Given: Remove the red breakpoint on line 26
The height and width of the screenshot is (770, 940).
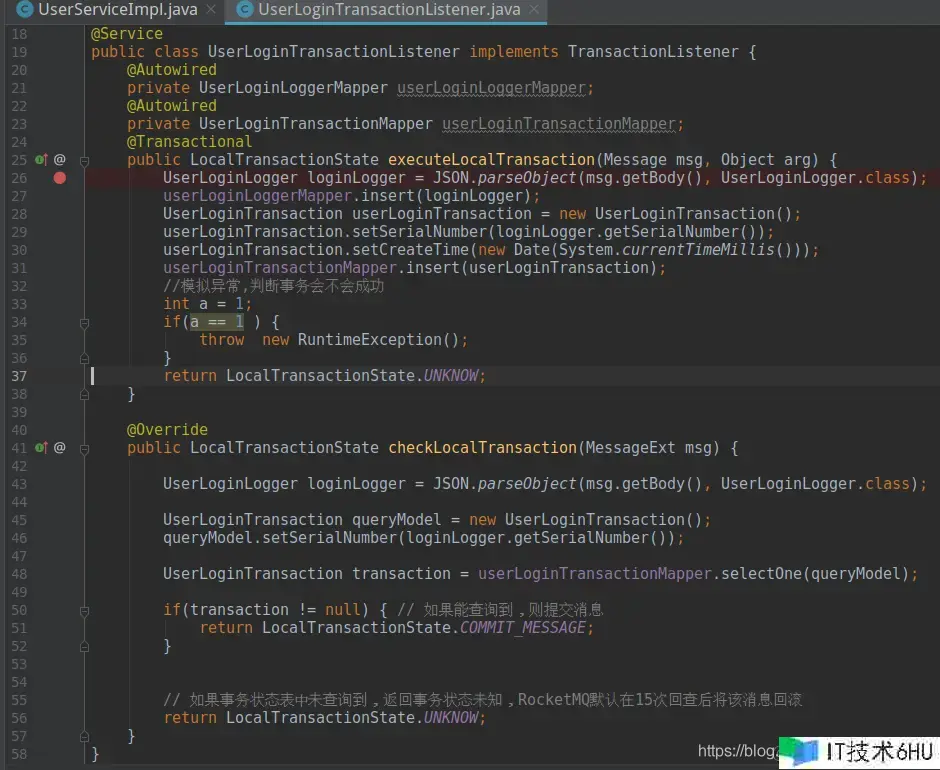Looking at the screenshot, I should 60,178.
